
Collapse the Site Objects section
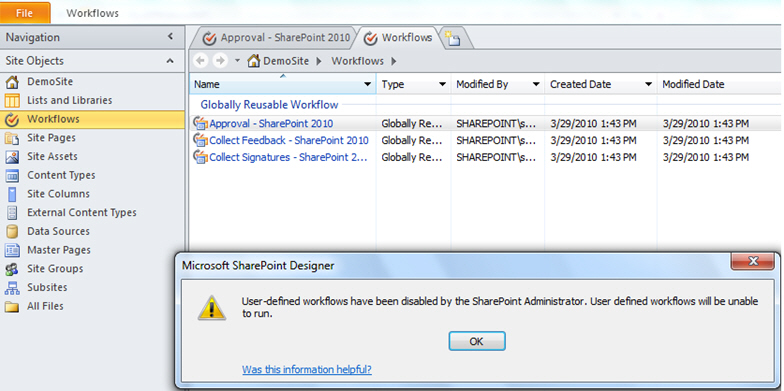point(170,61)
